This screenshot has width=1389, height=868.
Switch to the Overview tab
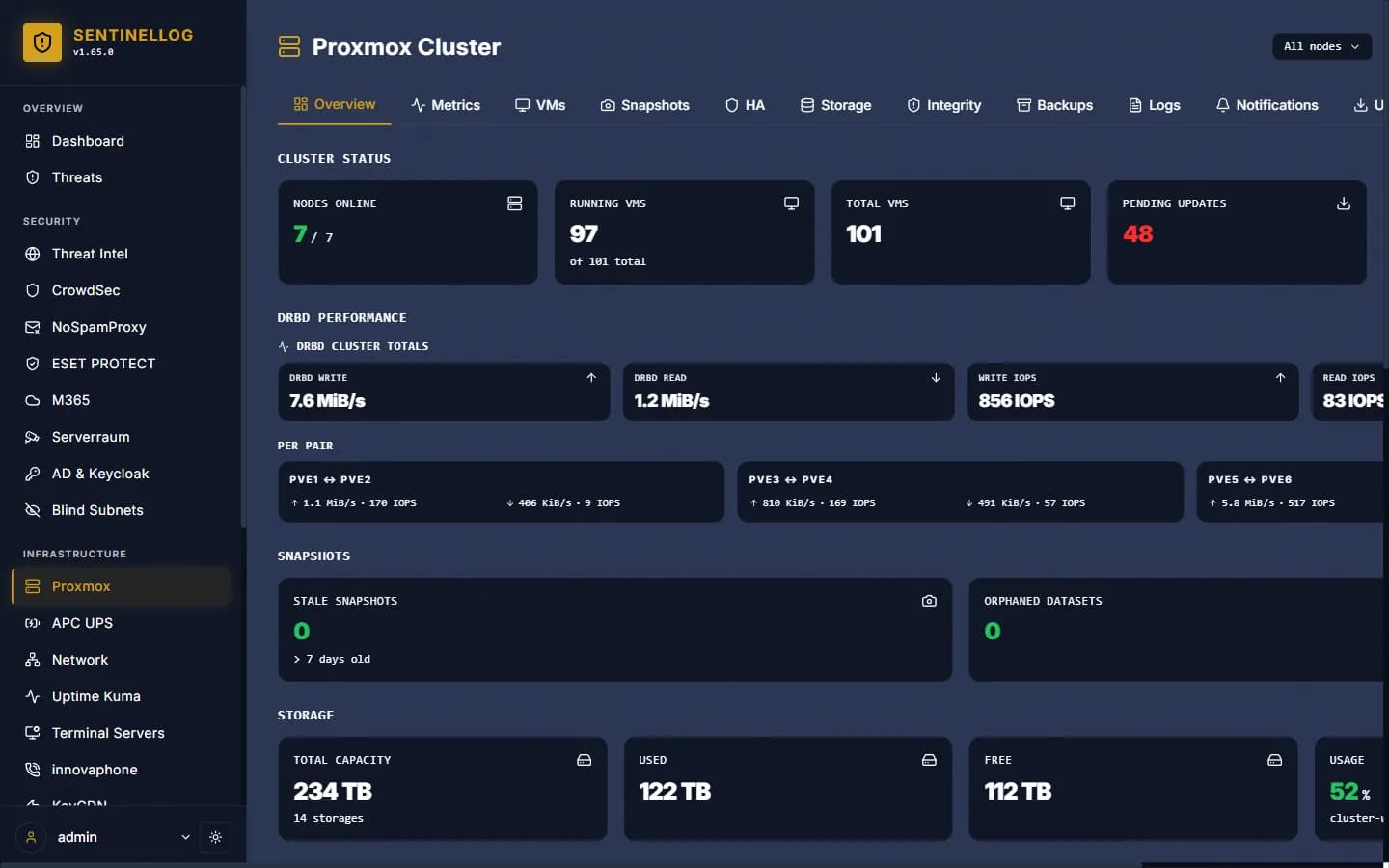(x=334, y=104)
